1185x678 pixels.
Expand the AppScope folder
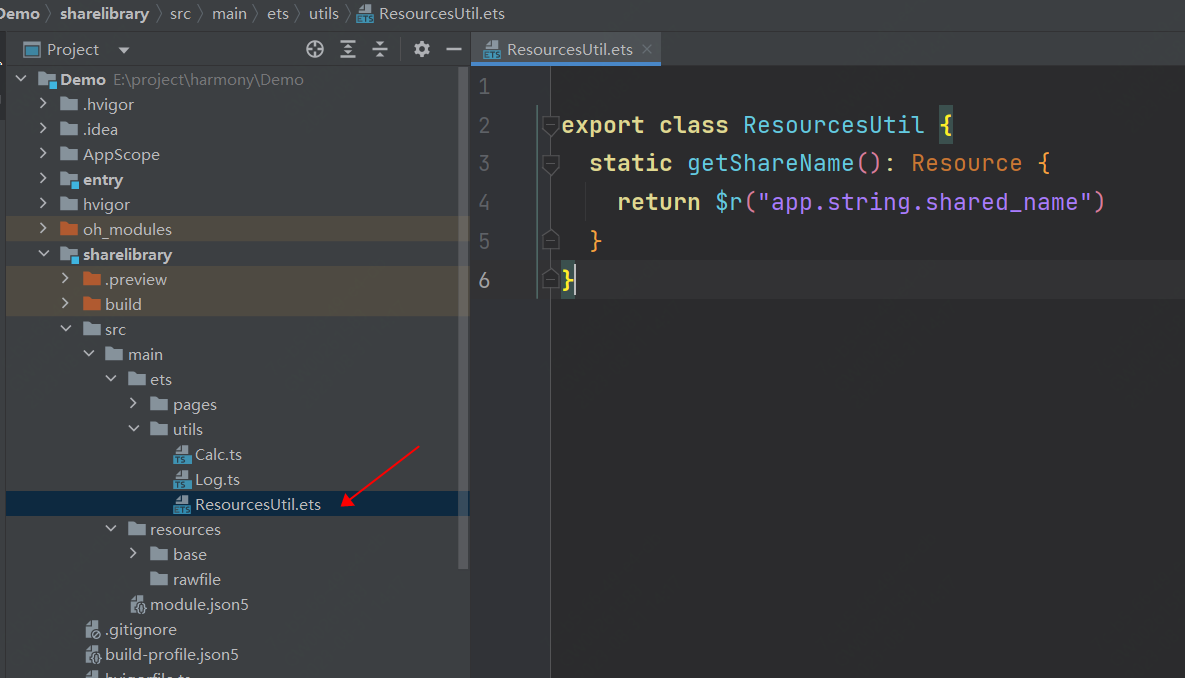tap(43, 153)
